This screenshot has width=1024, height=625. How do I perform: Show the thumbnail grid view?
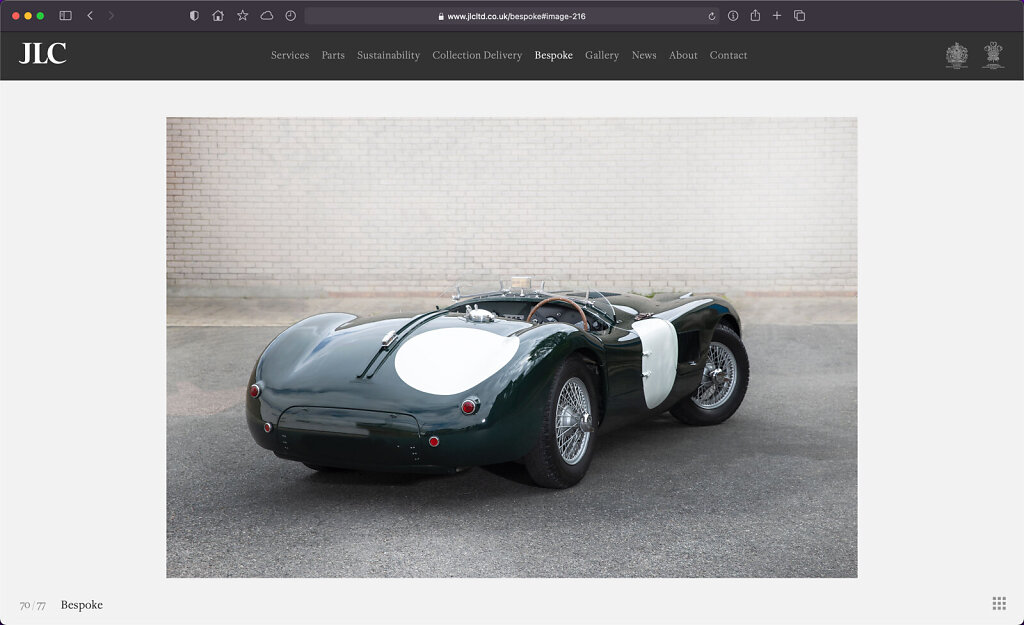pyautogui.click(x=999, y=603)
